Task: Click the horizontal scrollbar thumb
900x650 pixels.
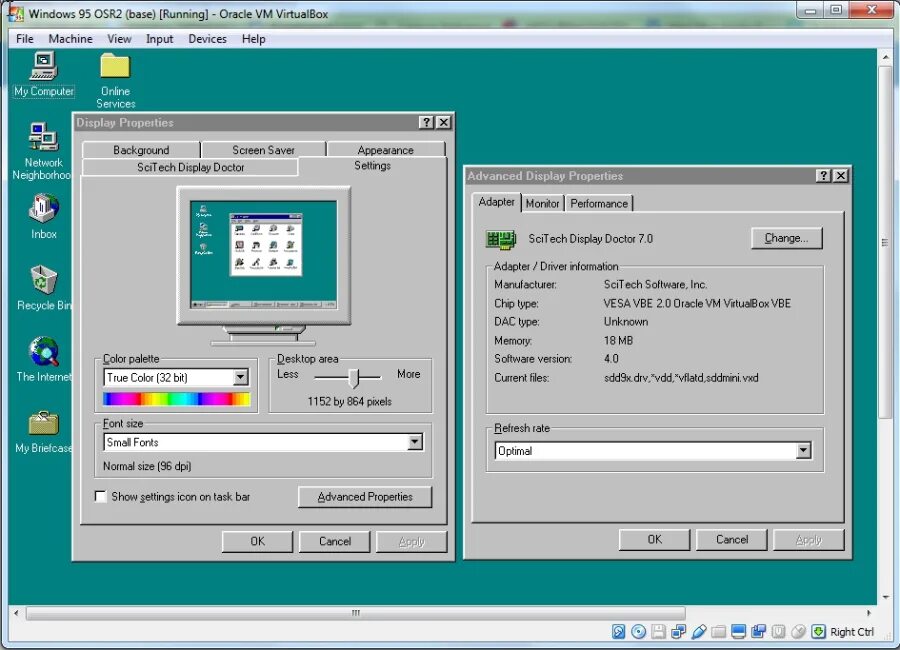Action: pyautogui.click(x=356, y=613)
